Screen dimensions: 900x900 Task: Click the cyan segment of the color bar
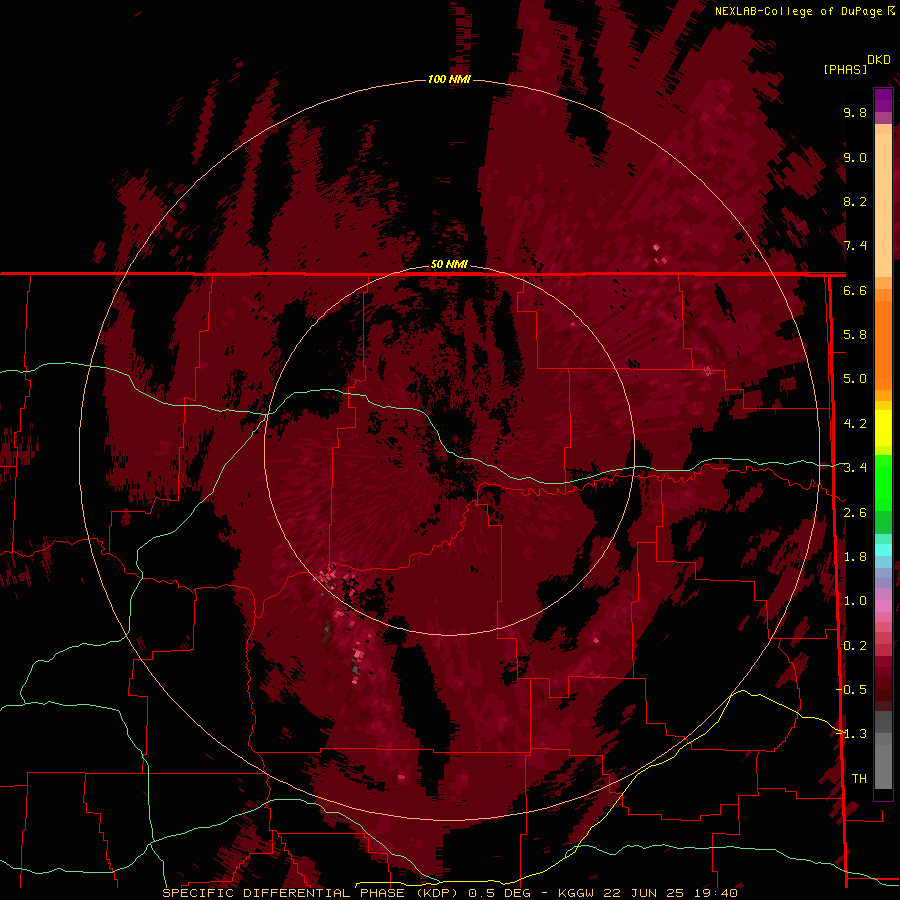coord(883,550)
